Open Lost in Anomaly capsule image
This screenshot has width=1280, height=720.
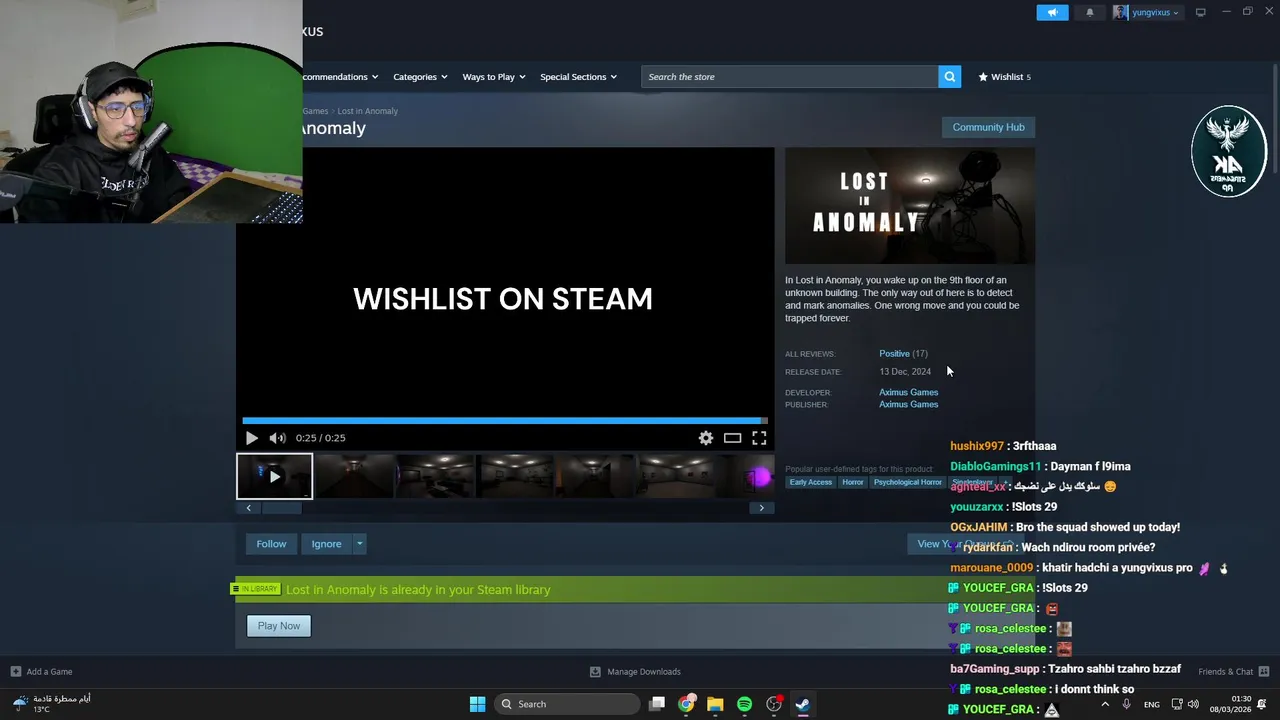pyautogui.click(x=910, y=206)
